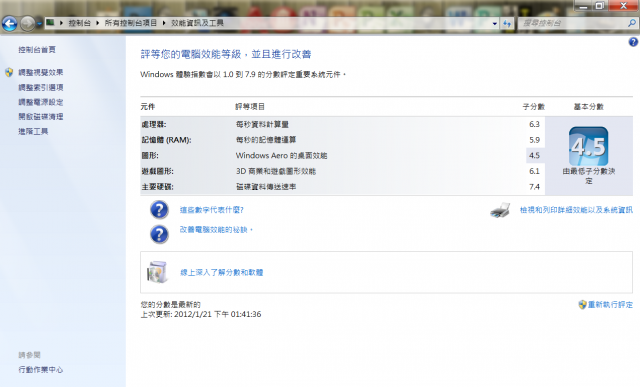Expand the arrow after 控制台 breadcrumb
This screenshot has height=387, width=640.
point(98,23)
